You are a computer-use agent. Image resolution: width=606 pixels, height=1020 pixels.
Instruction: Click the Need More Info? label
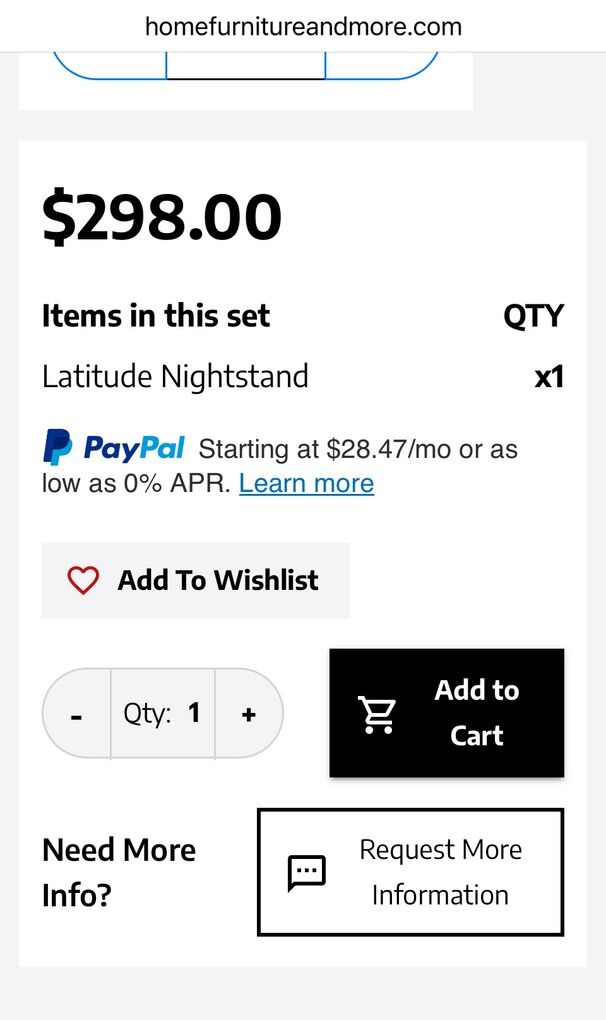[x=119, y=872]
